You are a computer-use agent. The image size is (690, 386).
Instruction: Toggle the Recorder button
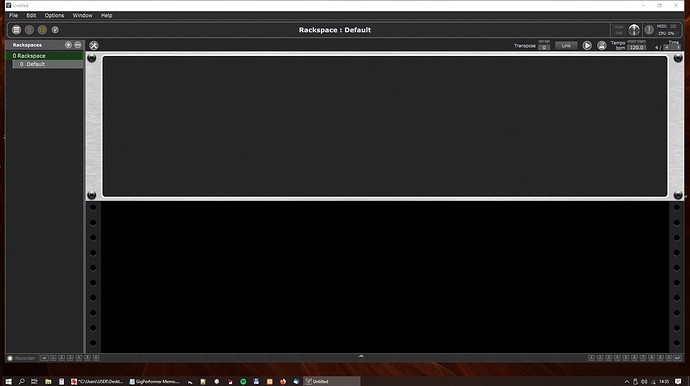[21, 358]
